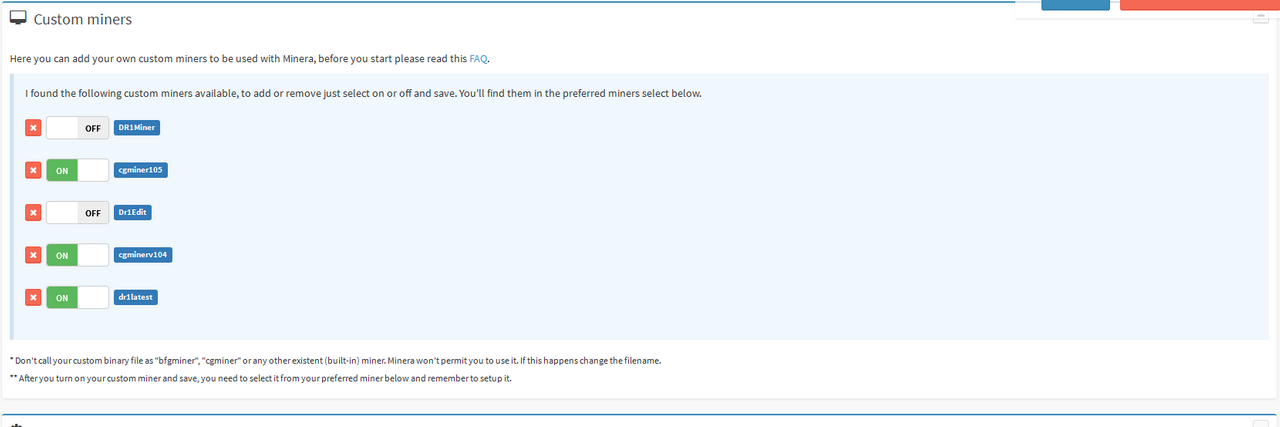Remove cgminerv104 via its red X icon

point(33,255)
